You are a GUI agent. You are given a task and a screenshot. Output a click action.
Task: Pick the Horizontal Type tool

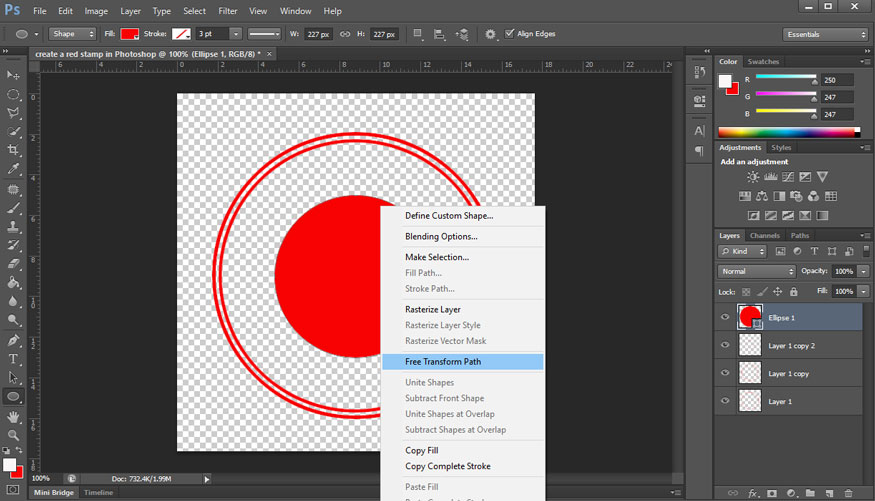(14, 359)
